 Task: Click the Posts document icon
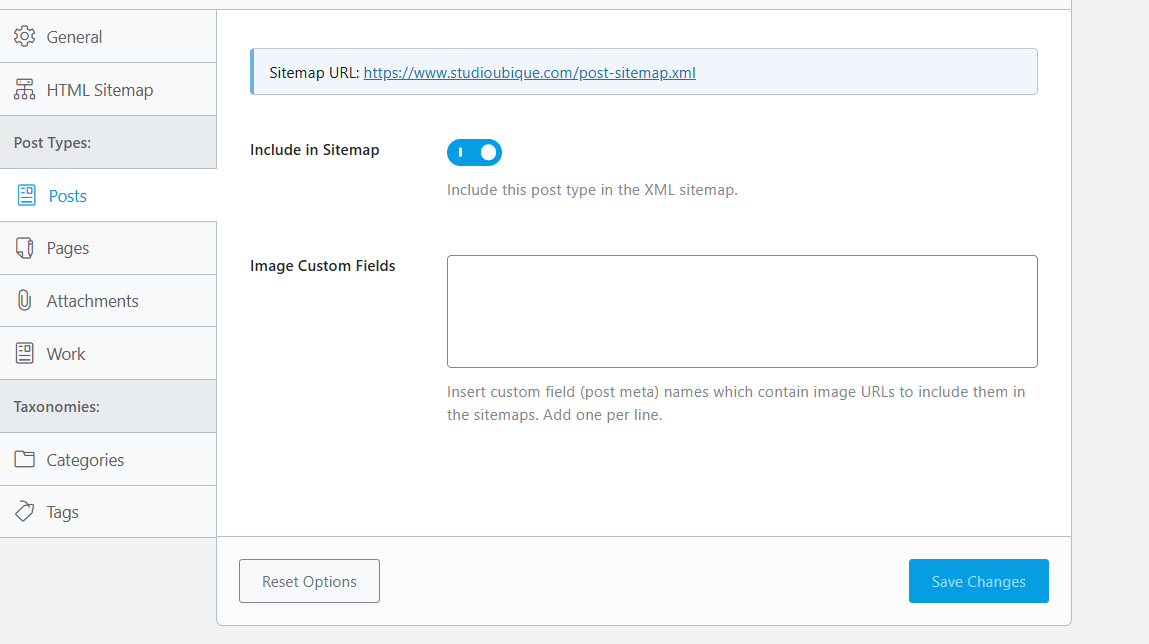26,196
